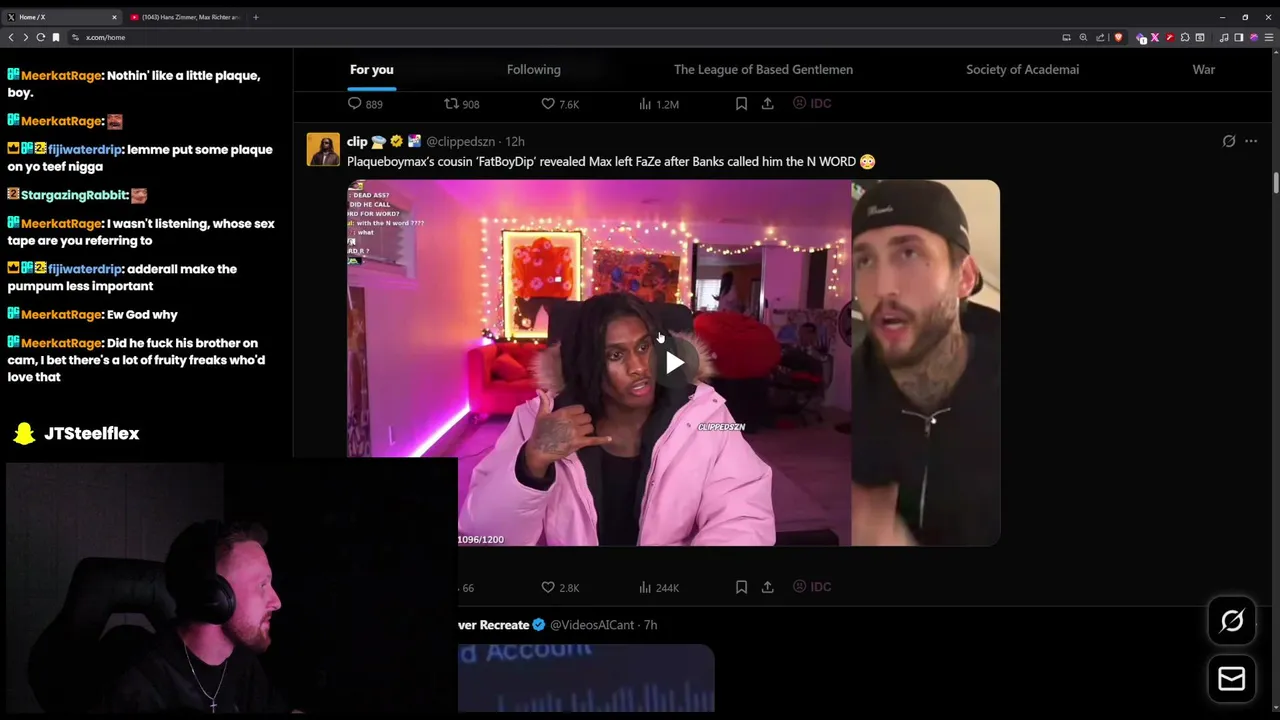1280x720 pixels.
Task: Open site settings icon in address bar
Action: [x=75, y=37]
